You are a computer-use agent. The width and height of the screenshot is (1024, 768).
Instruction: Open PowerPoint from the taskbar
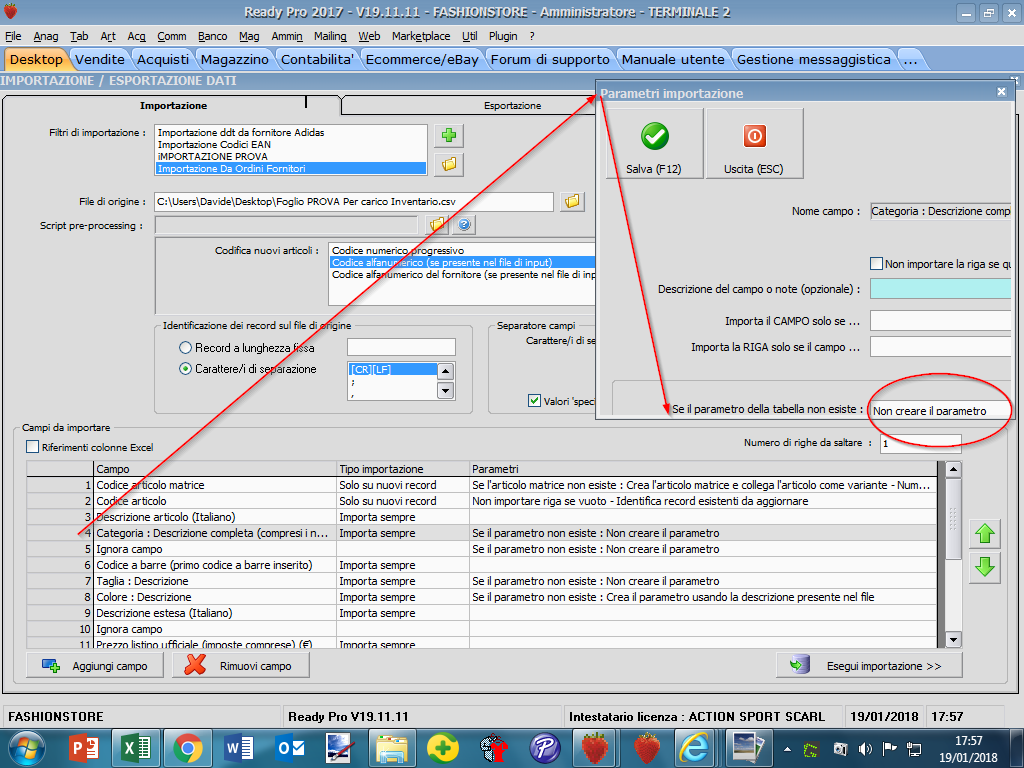click(84, 748)
